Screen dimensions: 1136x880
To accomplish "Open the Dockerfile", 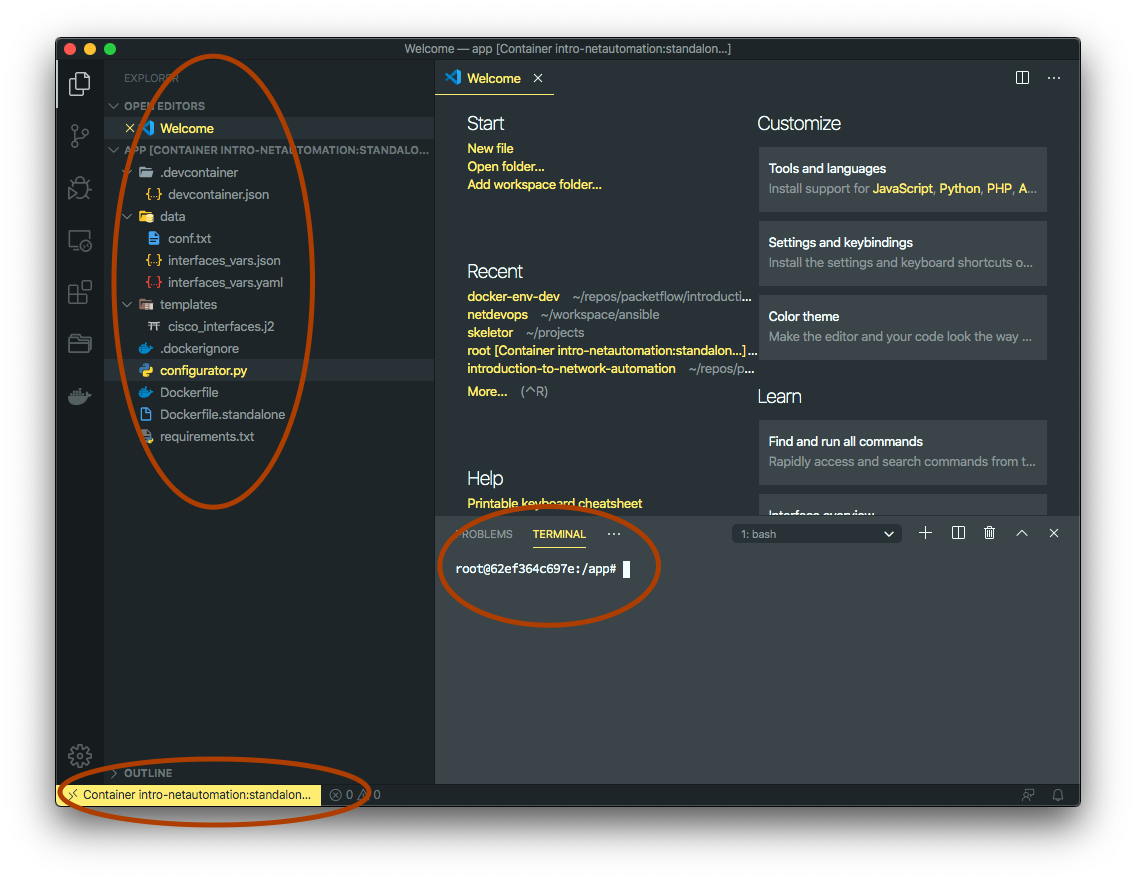I will pos(189,393).
